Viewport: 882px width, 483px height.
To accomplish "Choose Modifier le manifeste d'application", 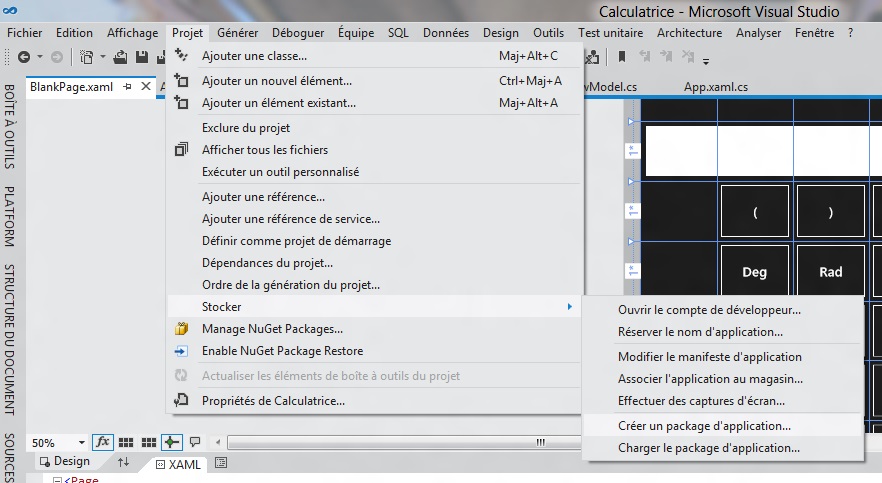I will tap(723, 356).
